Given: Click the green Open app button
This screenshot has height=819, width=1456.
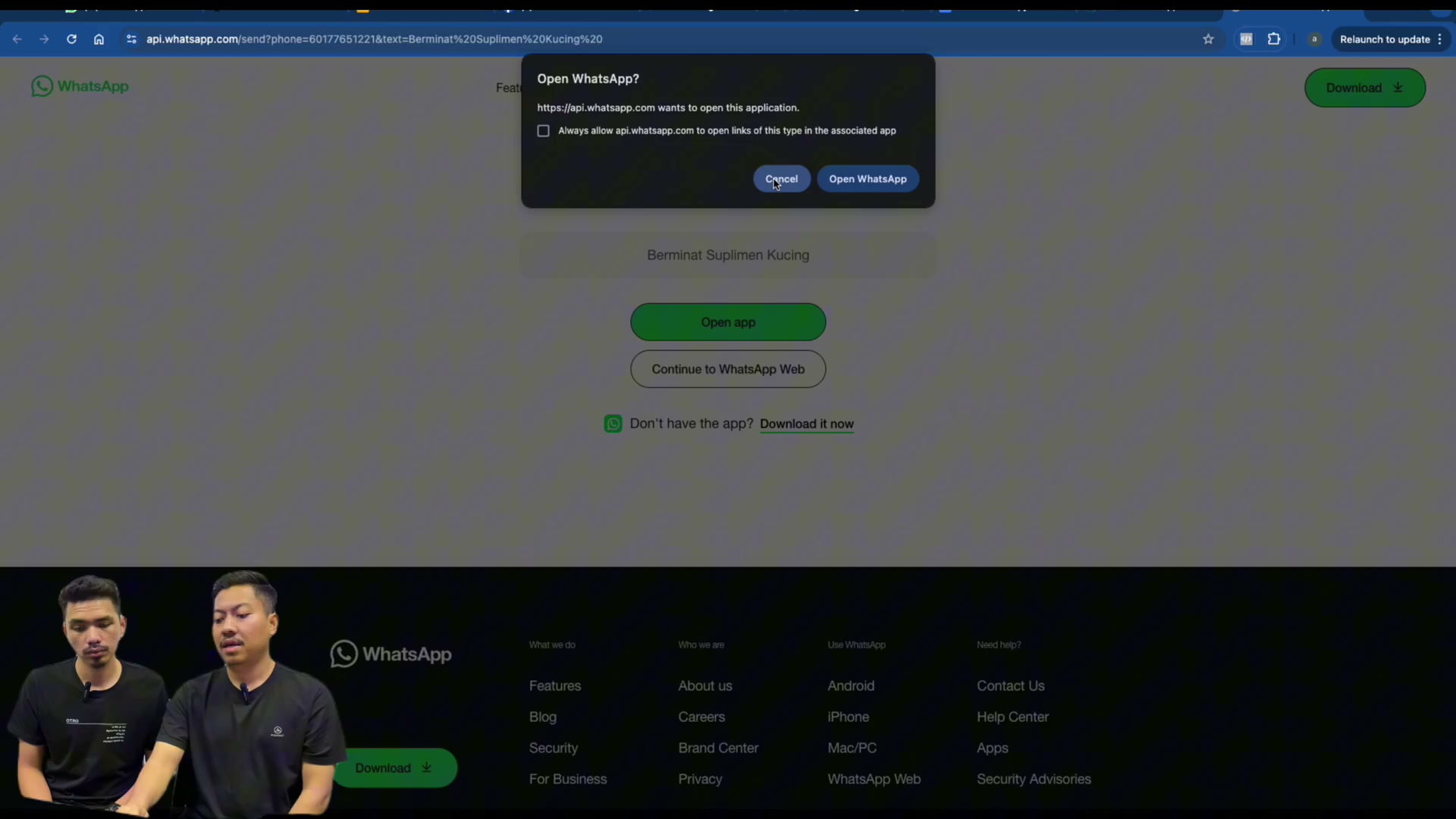Looking at the screenshot, I should 728,322.
